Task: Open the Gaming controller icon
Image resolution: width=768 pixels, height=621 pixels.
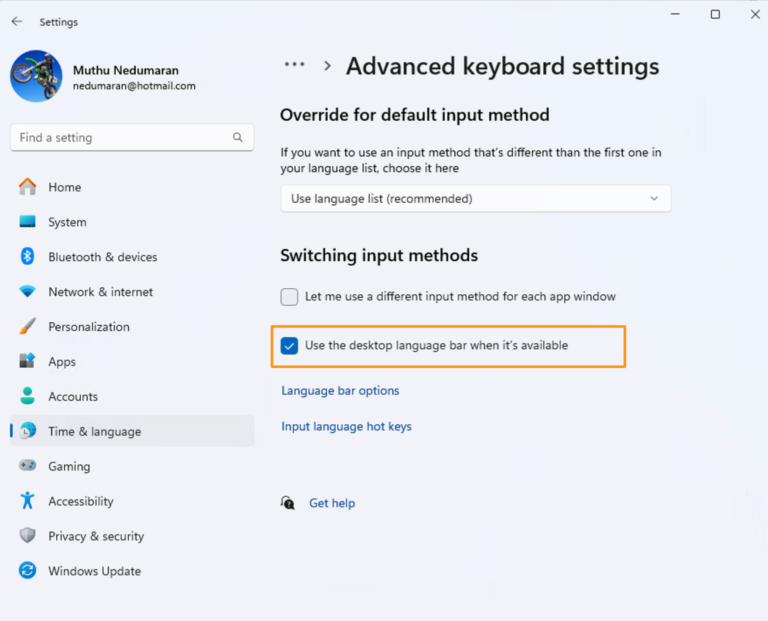Action: pos(28,466)
